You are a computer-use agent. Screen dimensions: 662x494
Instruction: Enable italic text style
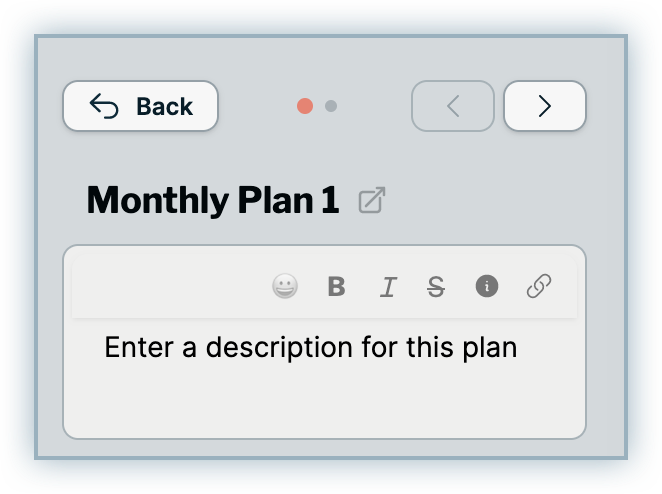pos(387,288)
